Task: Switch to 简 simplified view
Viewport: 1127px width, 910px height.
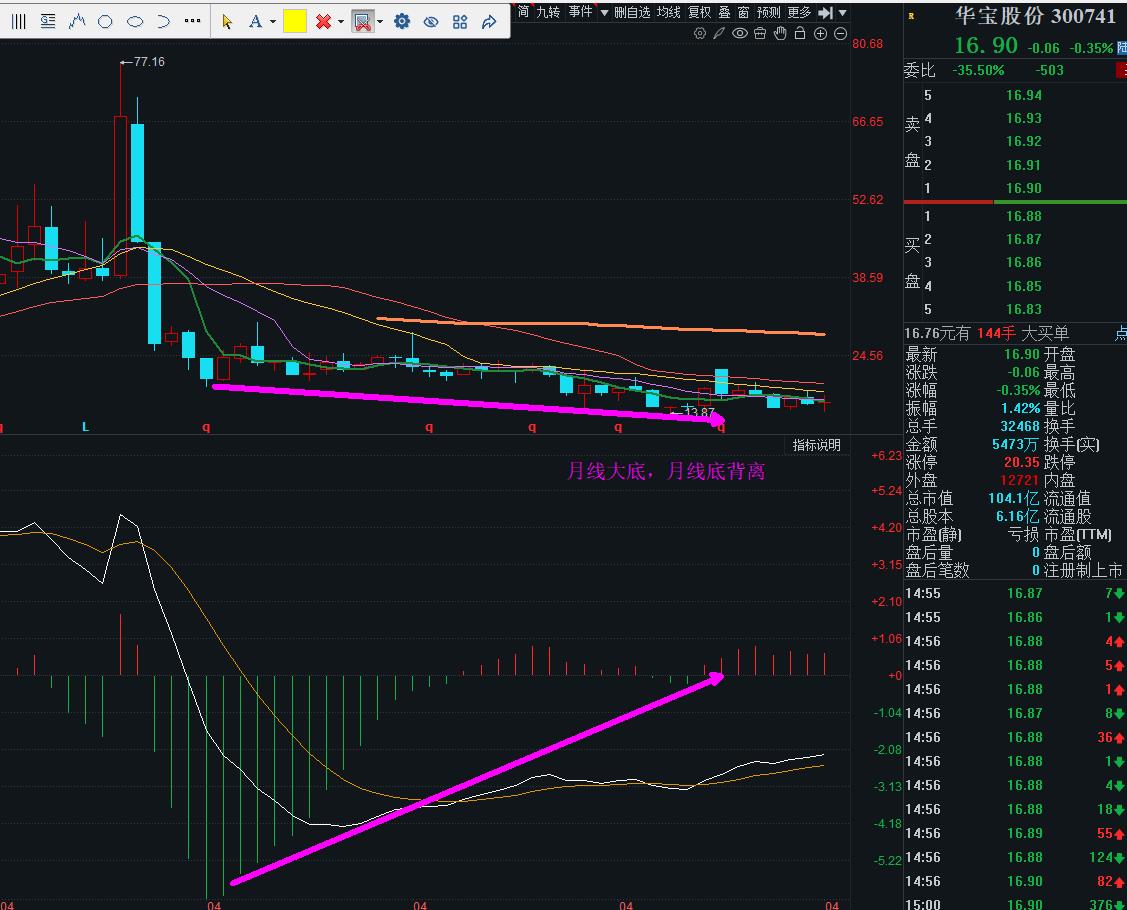Action: (523, 12)
